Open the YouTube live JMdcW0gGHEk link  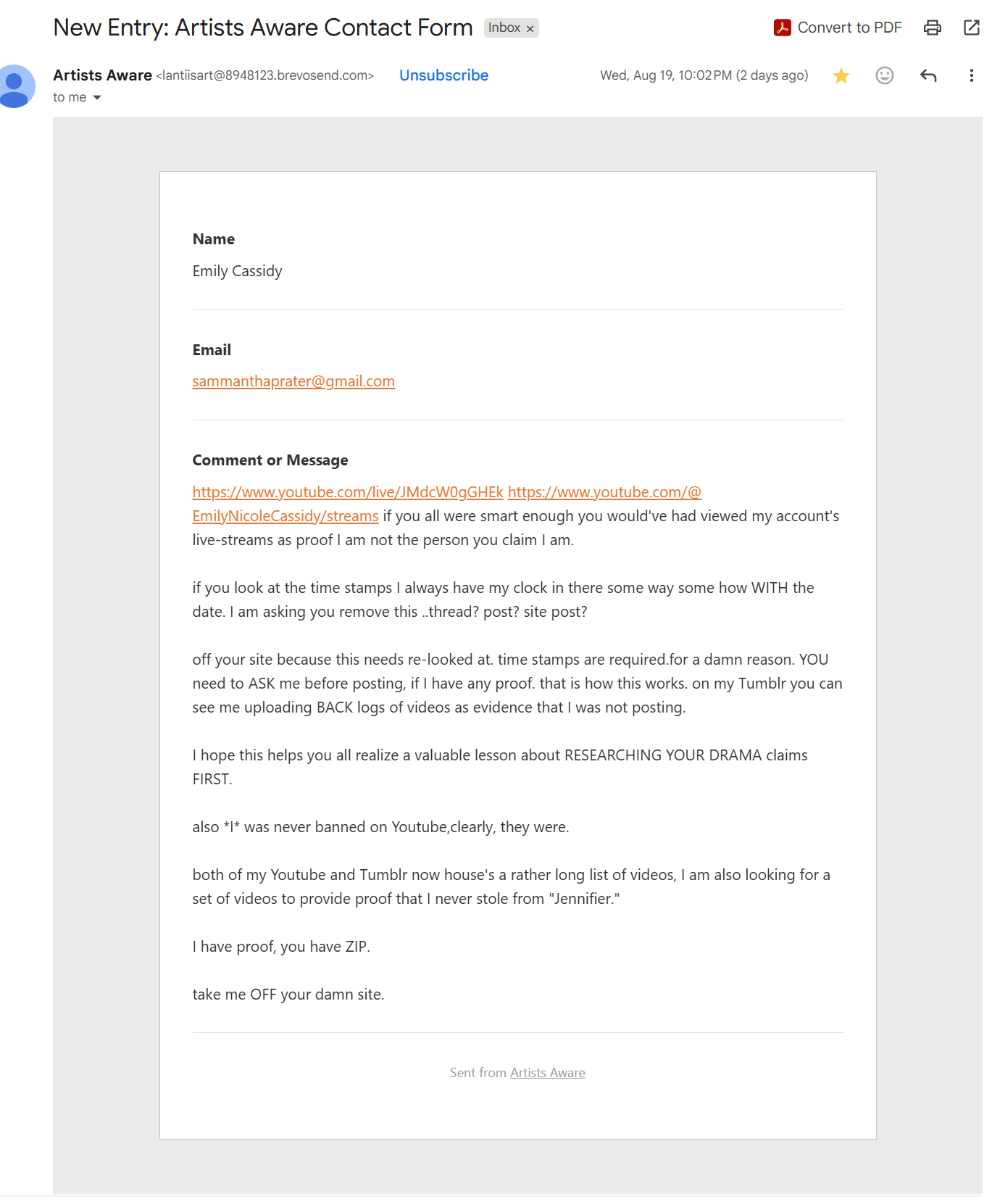(x=348, y=492)
